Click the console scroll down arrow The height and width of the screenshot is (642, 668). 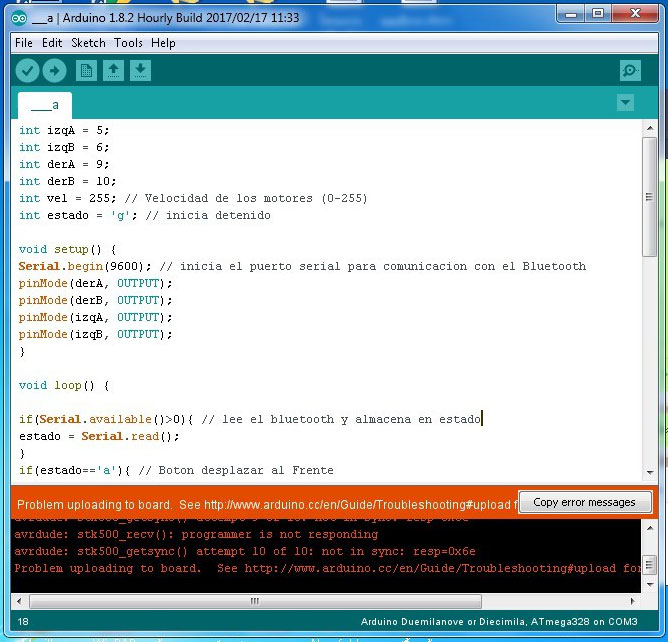click(650, 584)
